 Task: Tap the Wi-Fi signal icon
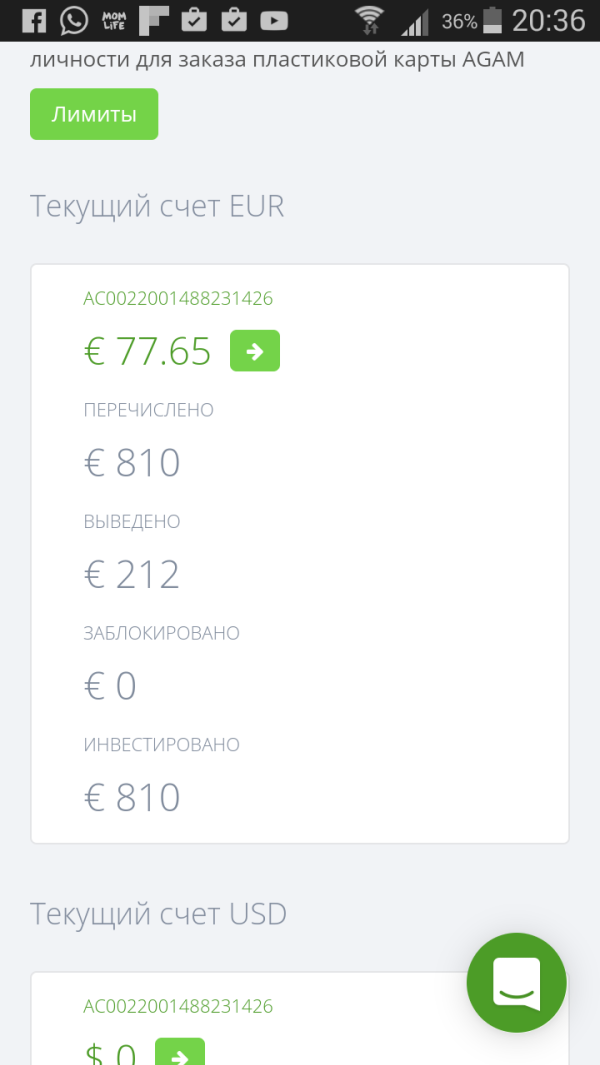click(370, 20)
